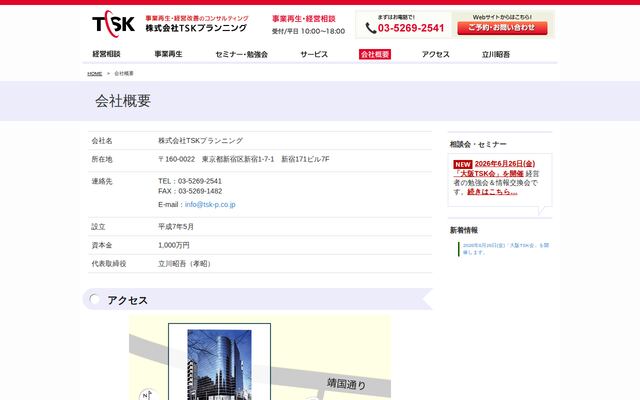640x400 pixels.
Task: Click the アクセス section heading
Action: pos(127,300)
